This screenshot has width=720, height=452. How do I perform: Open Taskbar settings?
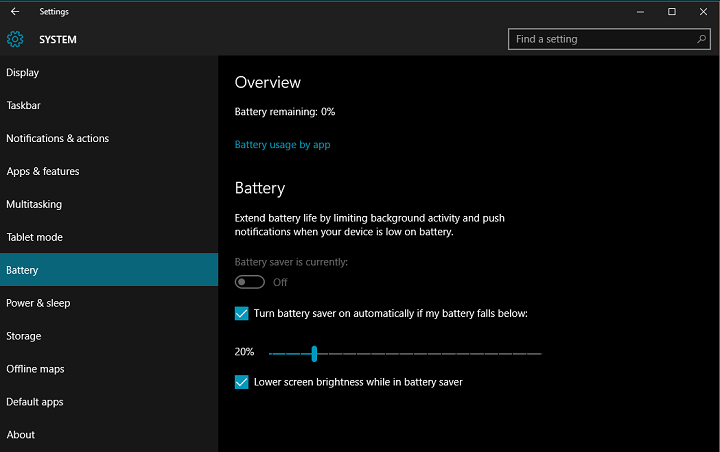tap(109, 106)
